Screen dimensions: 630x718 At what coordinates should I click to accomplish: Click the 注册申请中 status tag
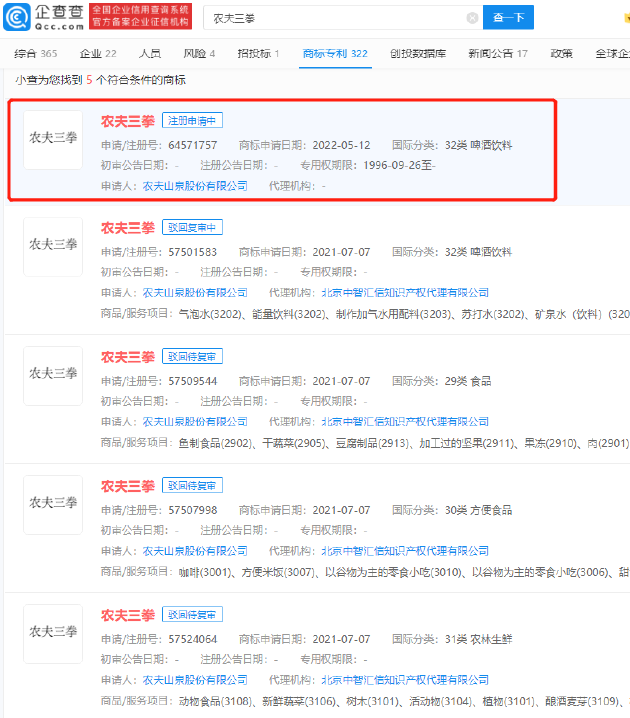[192, 120]
